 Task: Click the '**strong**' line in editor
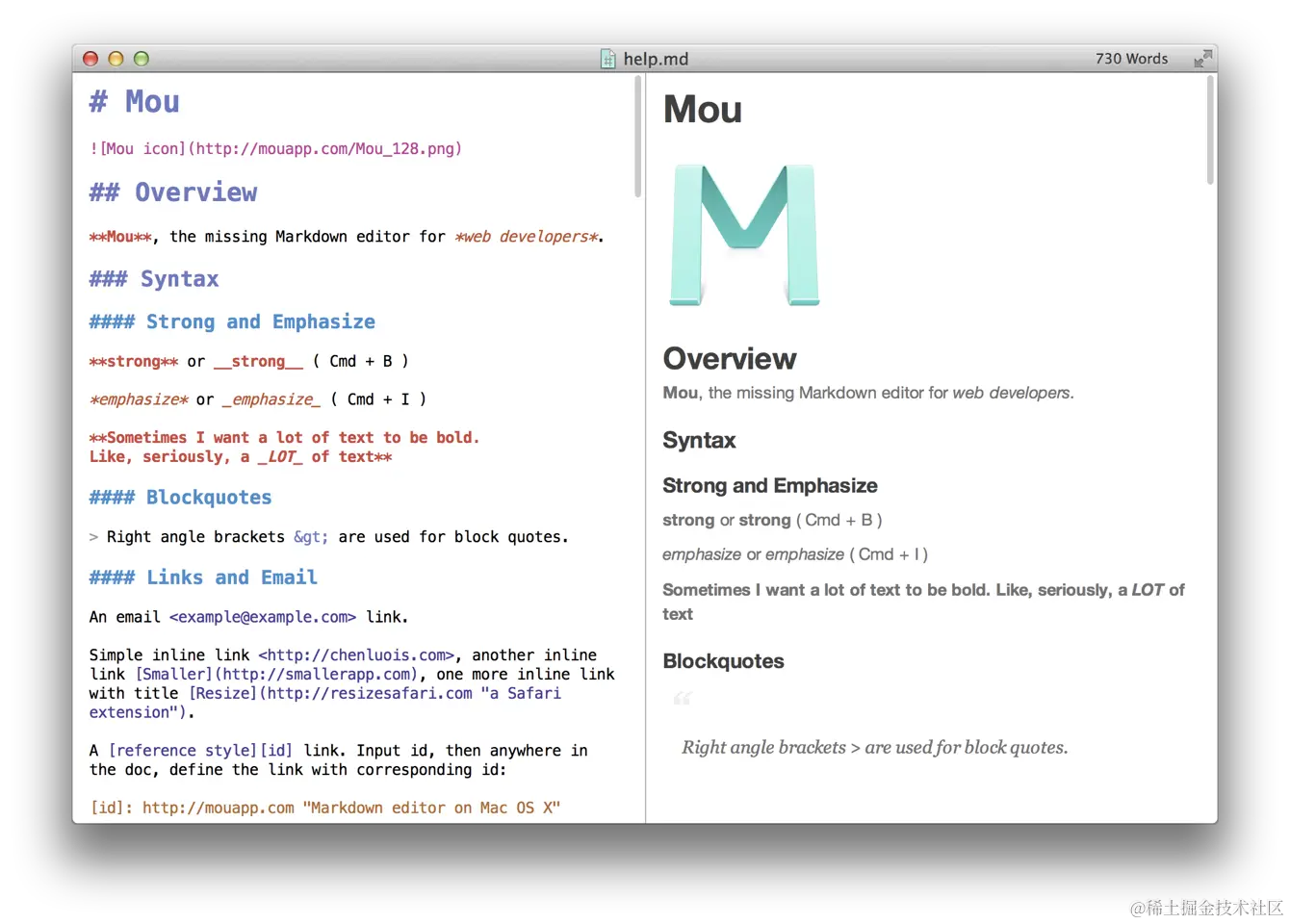tap(249, 361)
